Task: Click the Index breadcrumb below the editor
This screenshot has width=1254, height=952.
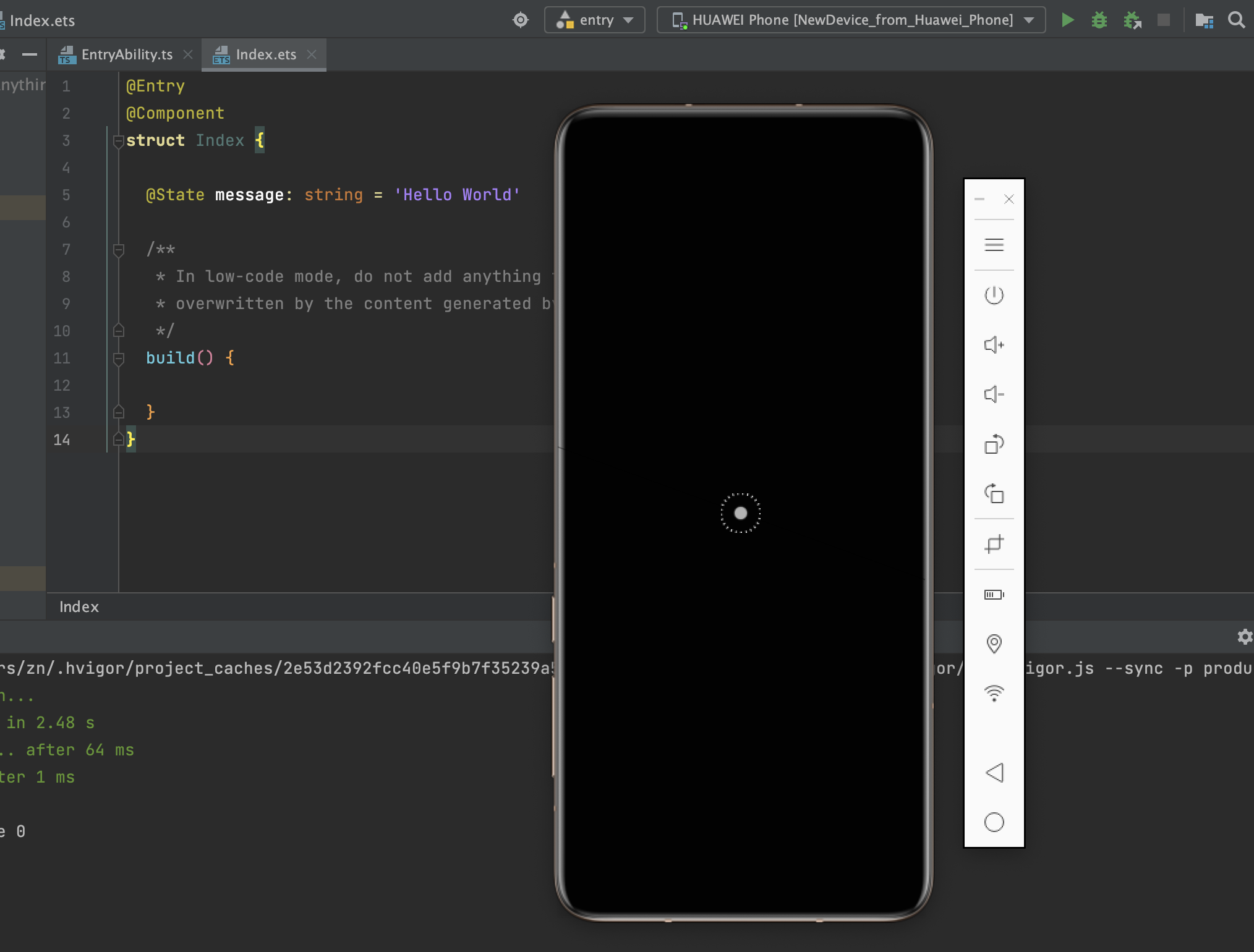Action: click(79, 607)
